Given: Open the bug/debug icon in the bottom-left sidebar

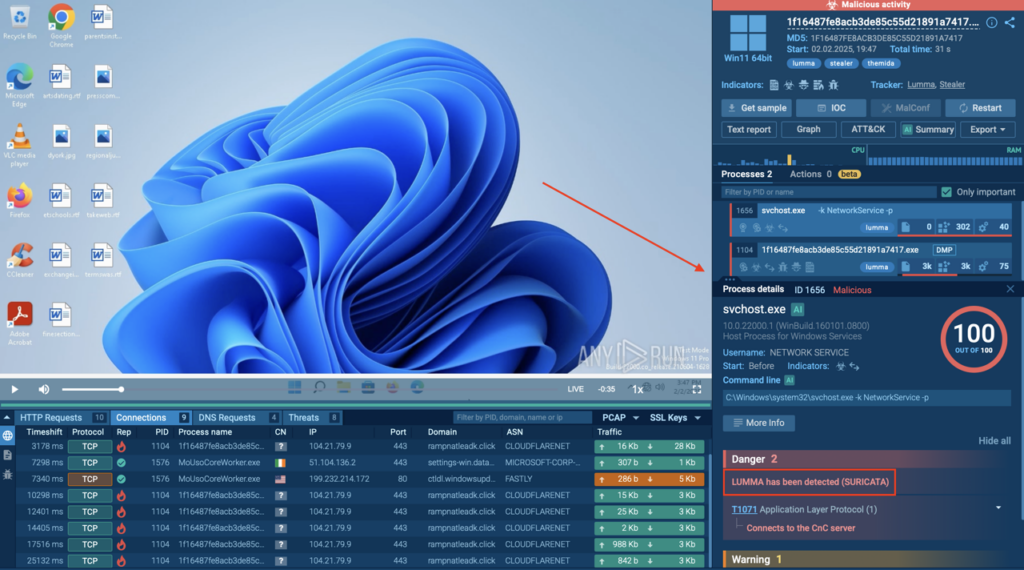Looking at the screenshot, I should click(x=8, y=474).
